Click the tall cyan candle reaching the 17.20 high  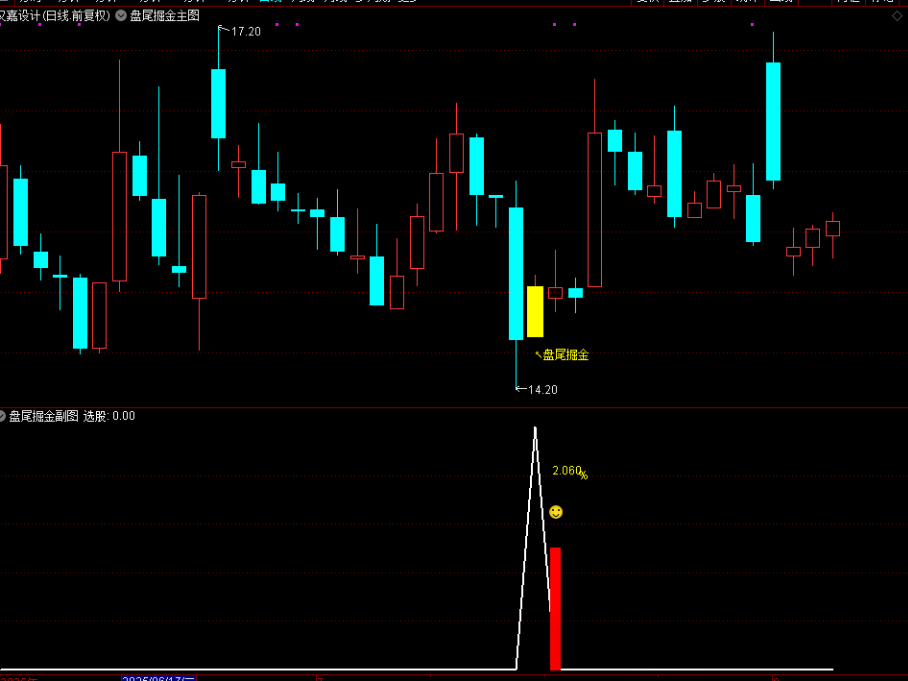[218, 103]
